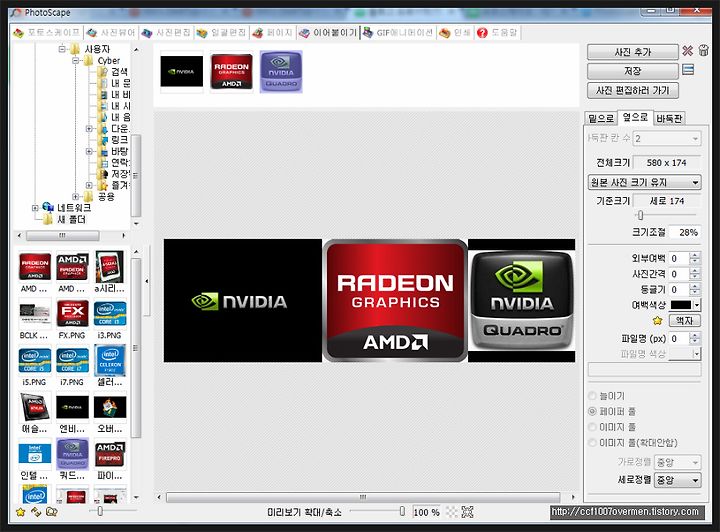The height and width of the screenshot is (532, 720).
Task: Collapse the 사용자 folder tree node
Action: coord(62,49)
